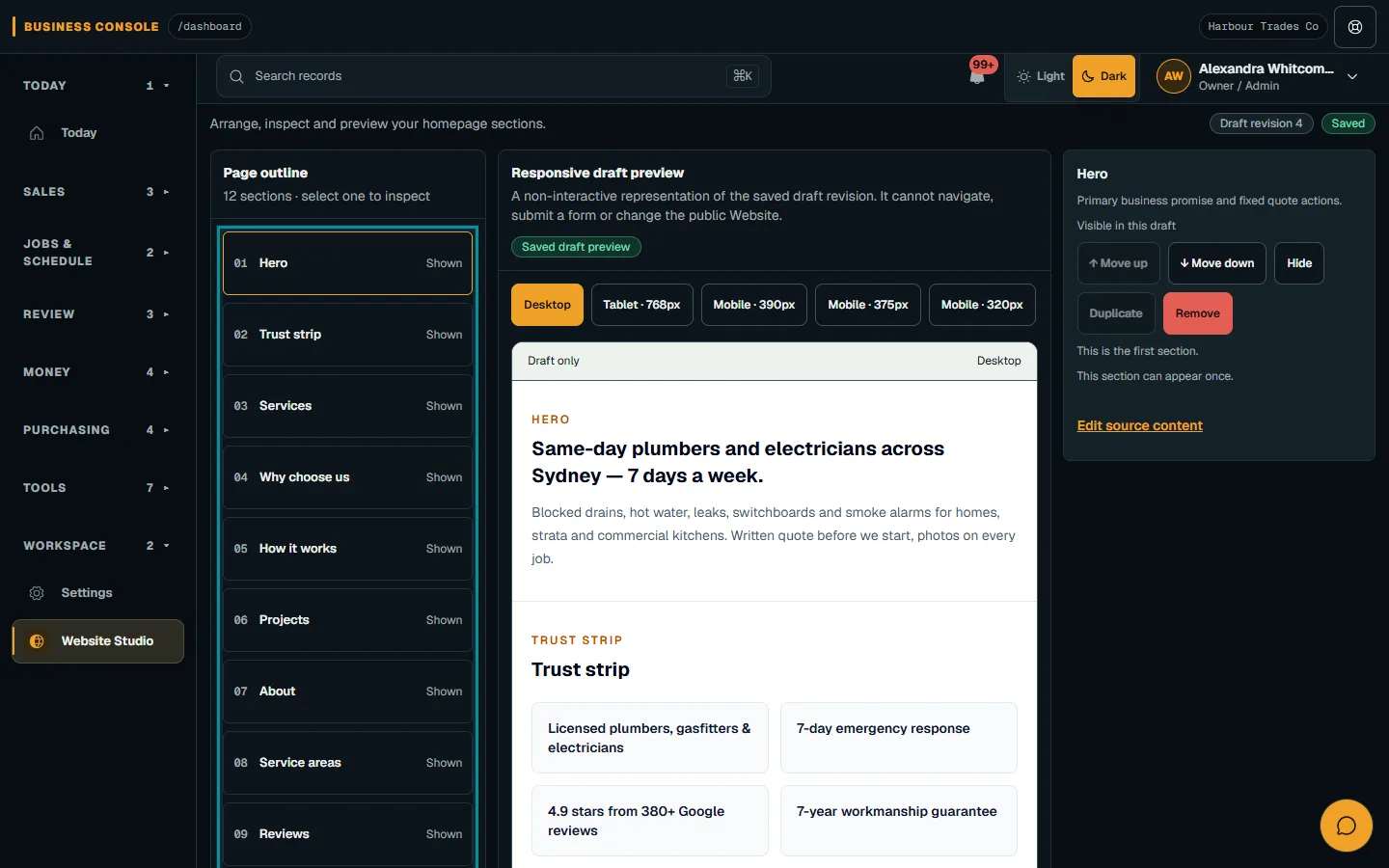Hide the Hero section
1389x868 pixels.
pos(1298,263)
